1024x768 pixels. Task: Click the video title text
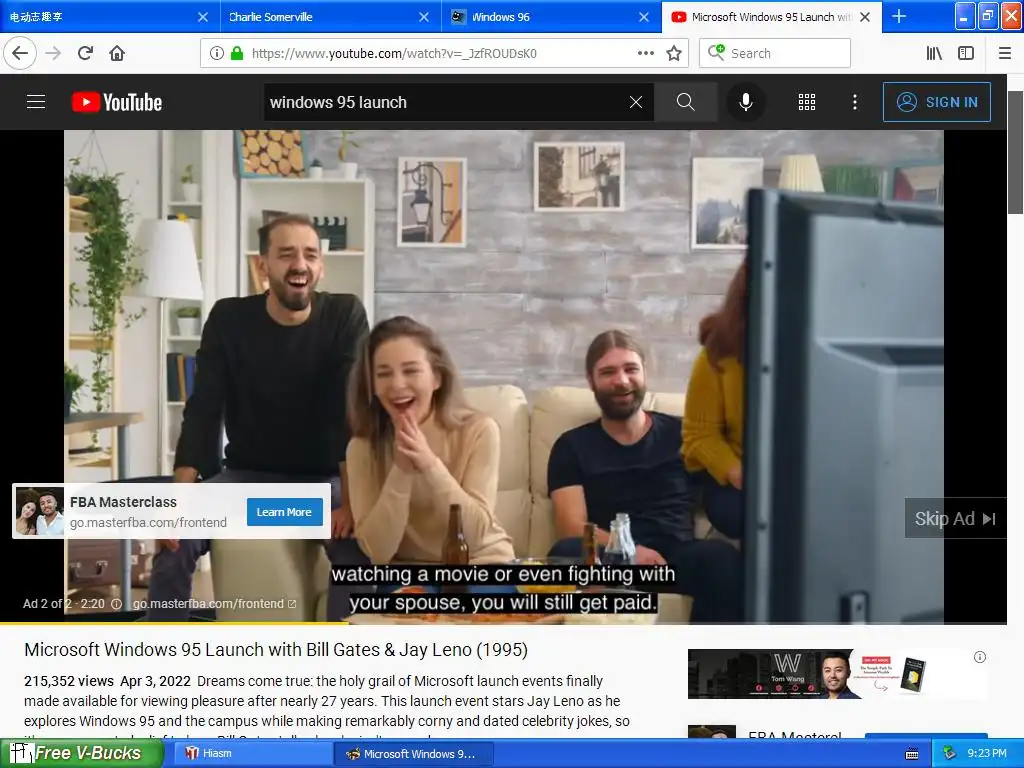(x=276, y=650)
